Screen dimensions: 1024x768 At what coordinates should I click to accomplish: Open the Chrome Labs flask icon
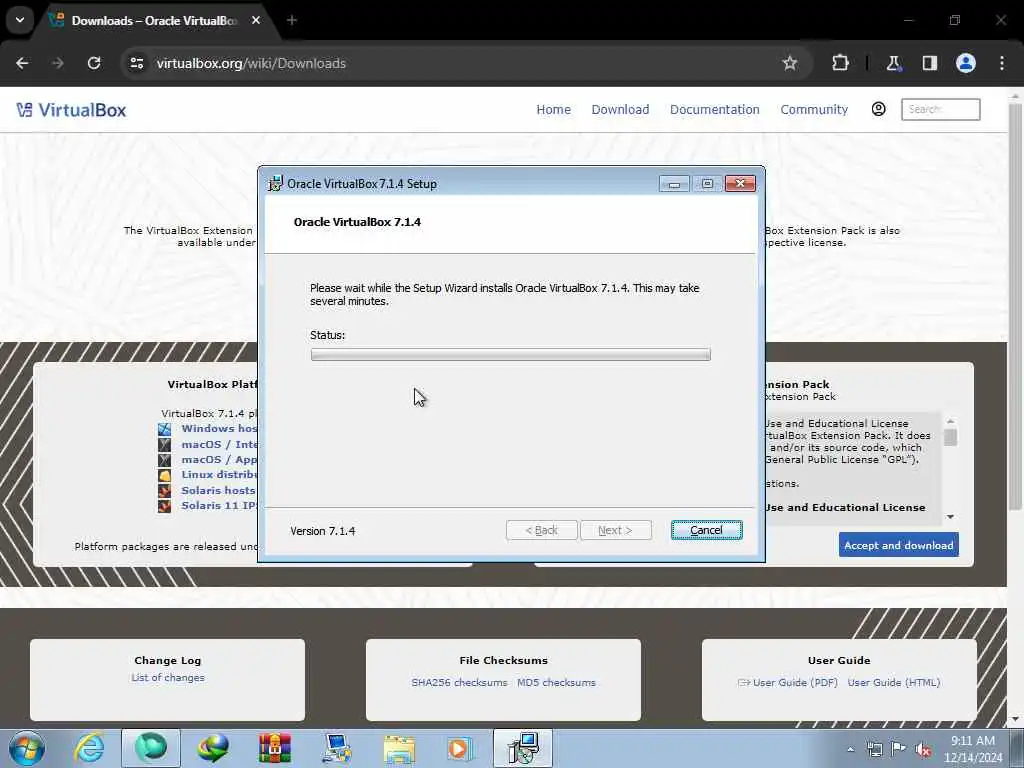[x=893, y=63]
